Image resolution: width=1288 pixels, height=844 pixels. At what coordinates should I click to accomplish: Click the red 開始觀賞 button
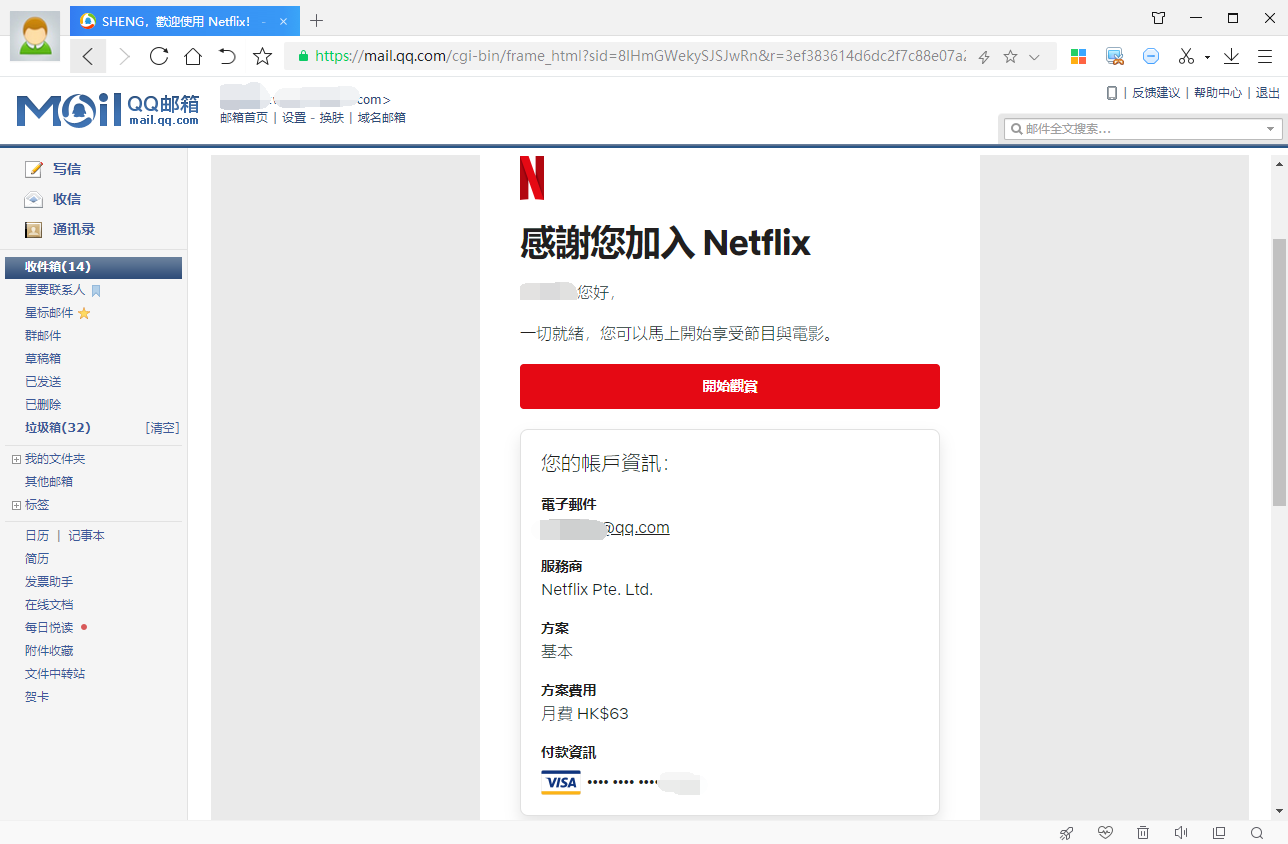pyautogui.click(x=730, y=386)
